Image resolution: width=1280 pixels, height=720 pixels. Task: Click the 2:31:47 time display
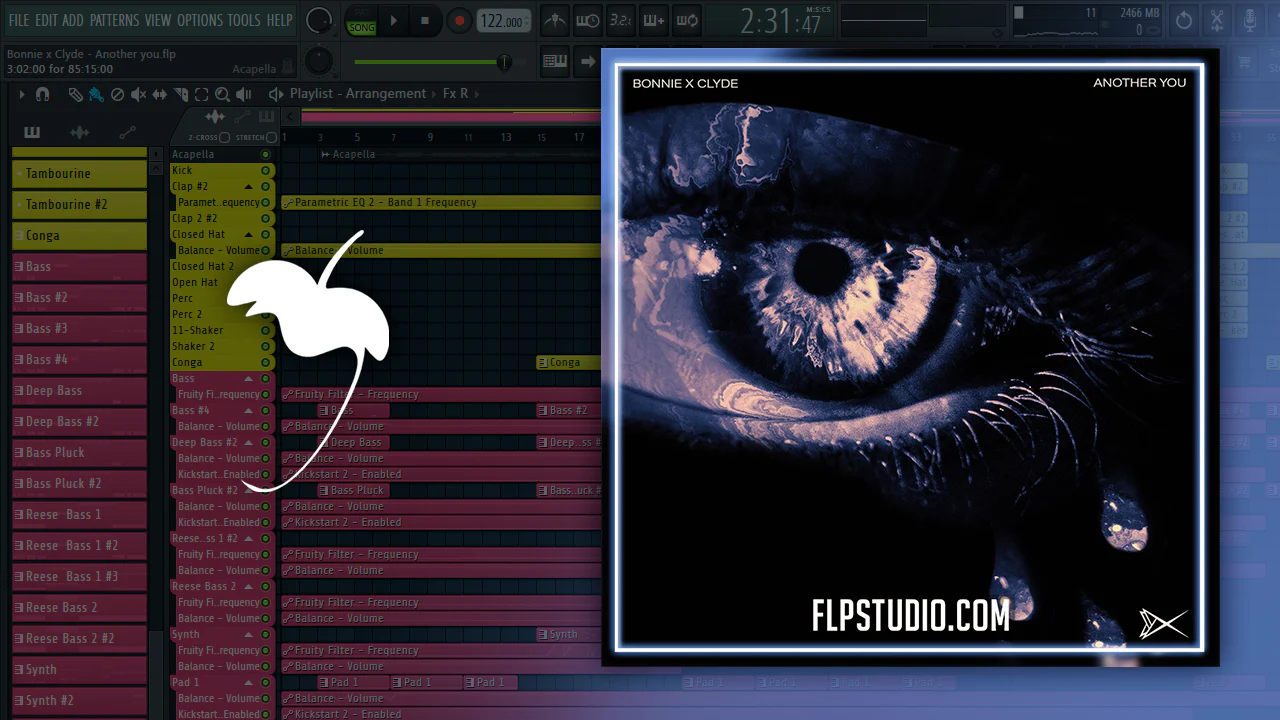click(780, 21)
